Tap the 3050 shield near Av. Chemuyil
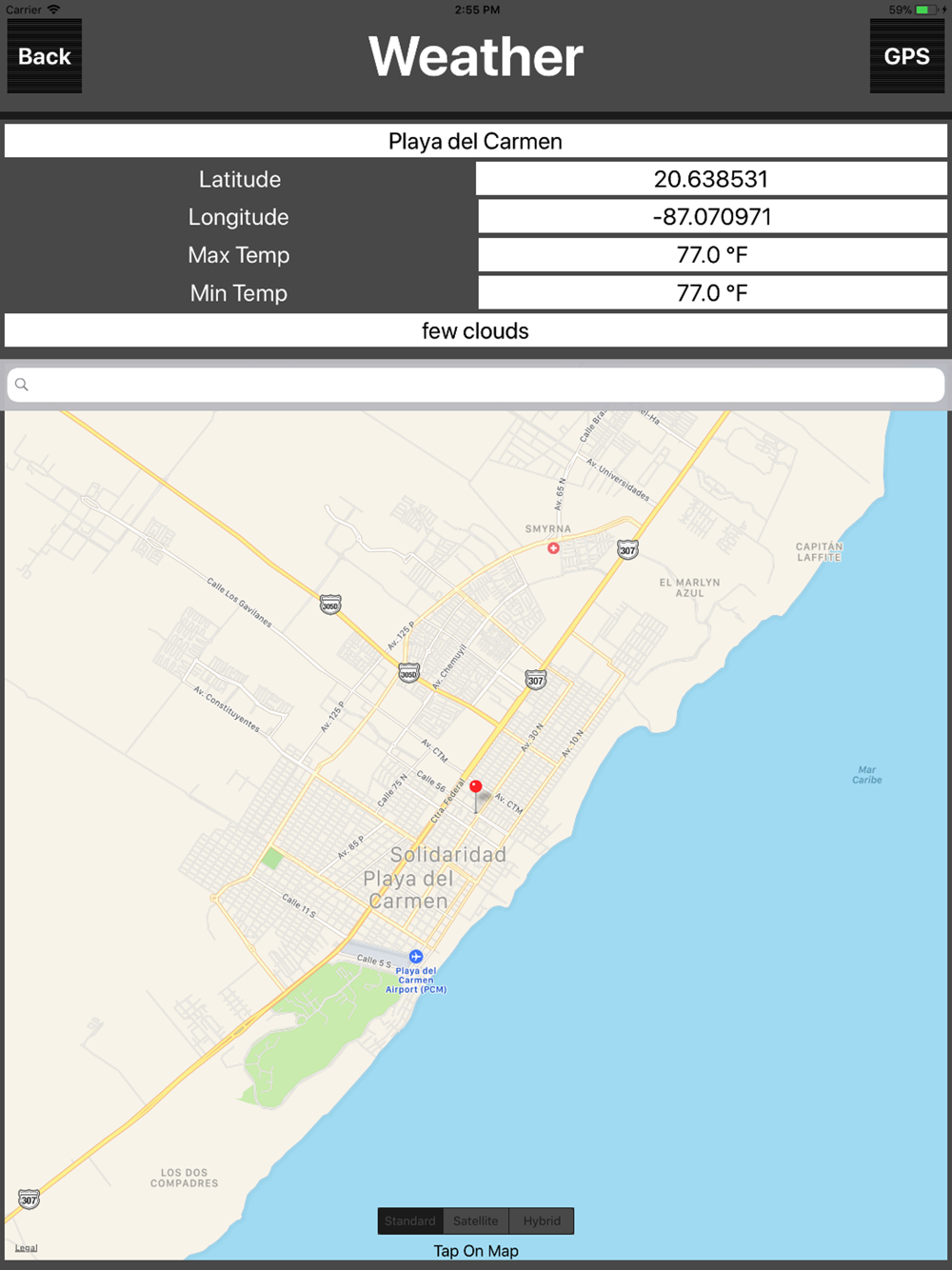Viewport: 952px width, 1270px height. 408,673
